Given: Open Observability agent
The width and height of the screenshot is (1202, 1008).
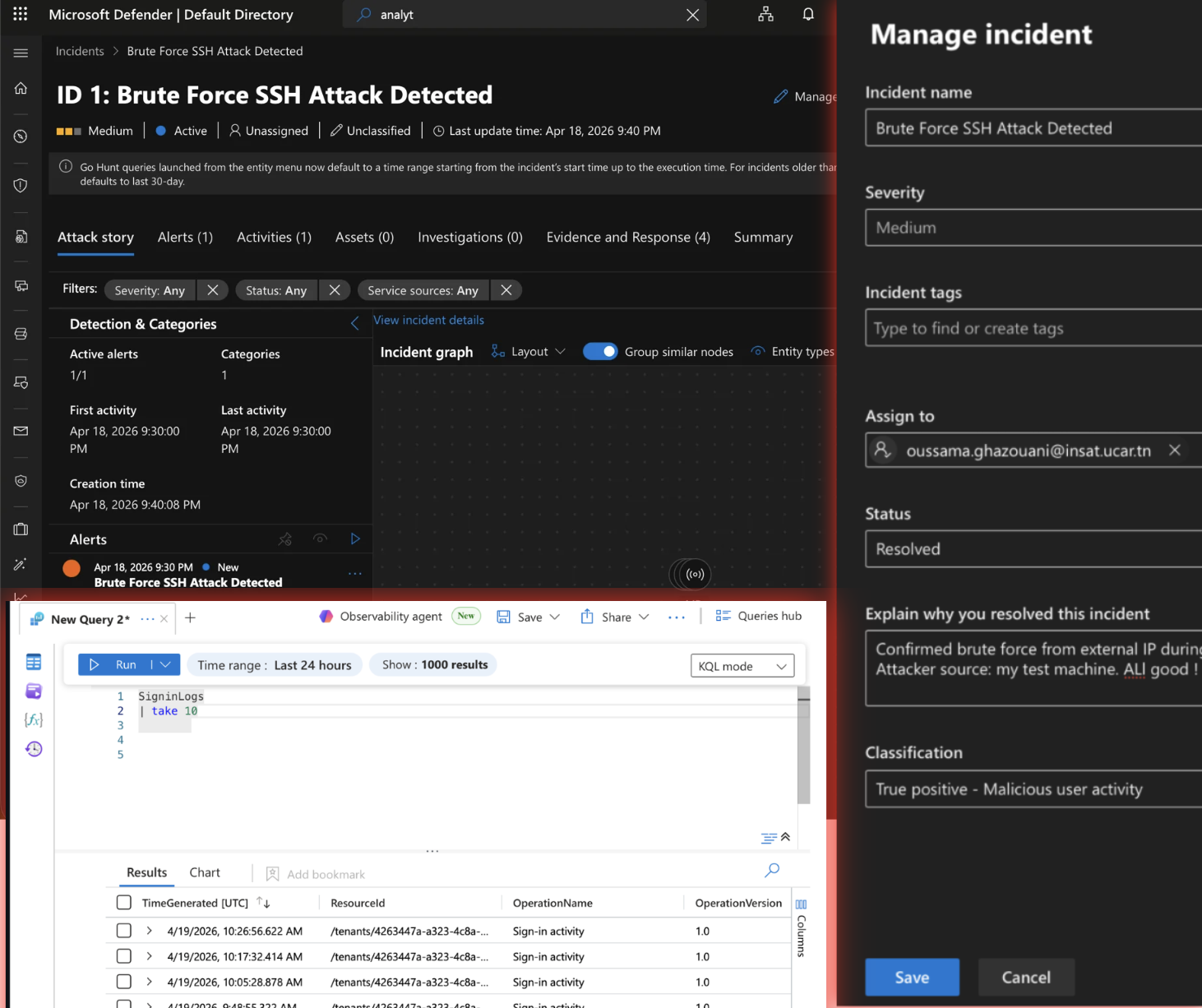Looking at the screenshot, I should (x=382, y=616).
